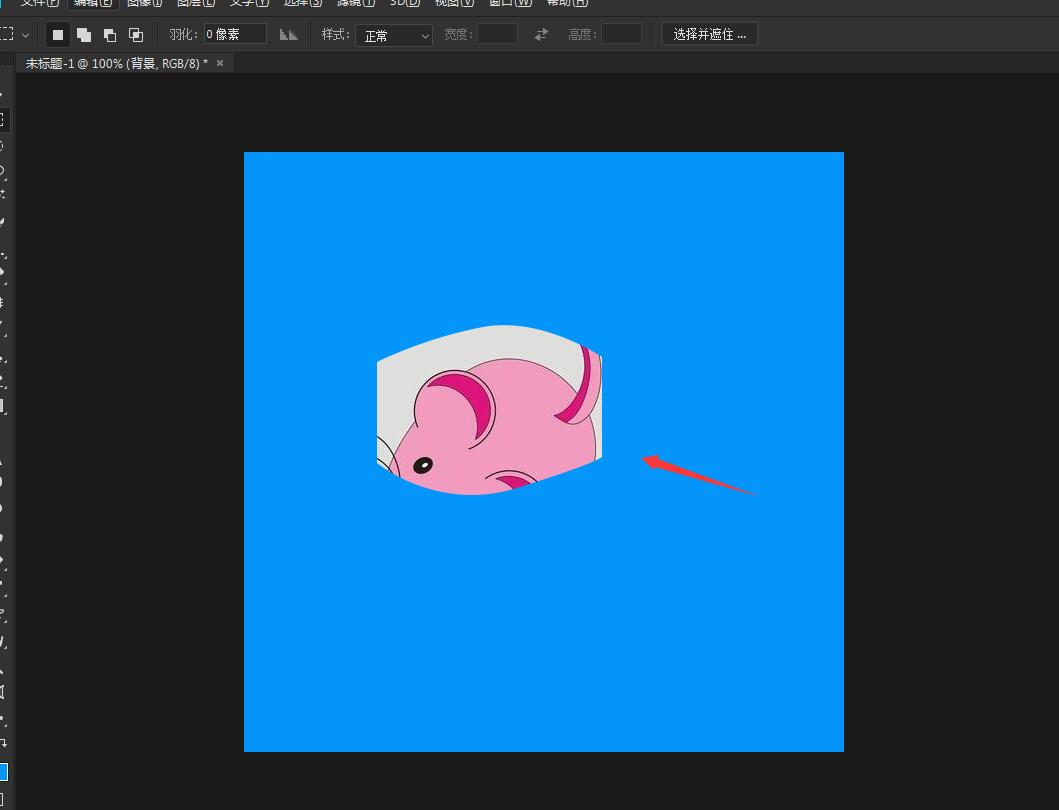Select the 未标题-1 document tab

pos(116,63)
